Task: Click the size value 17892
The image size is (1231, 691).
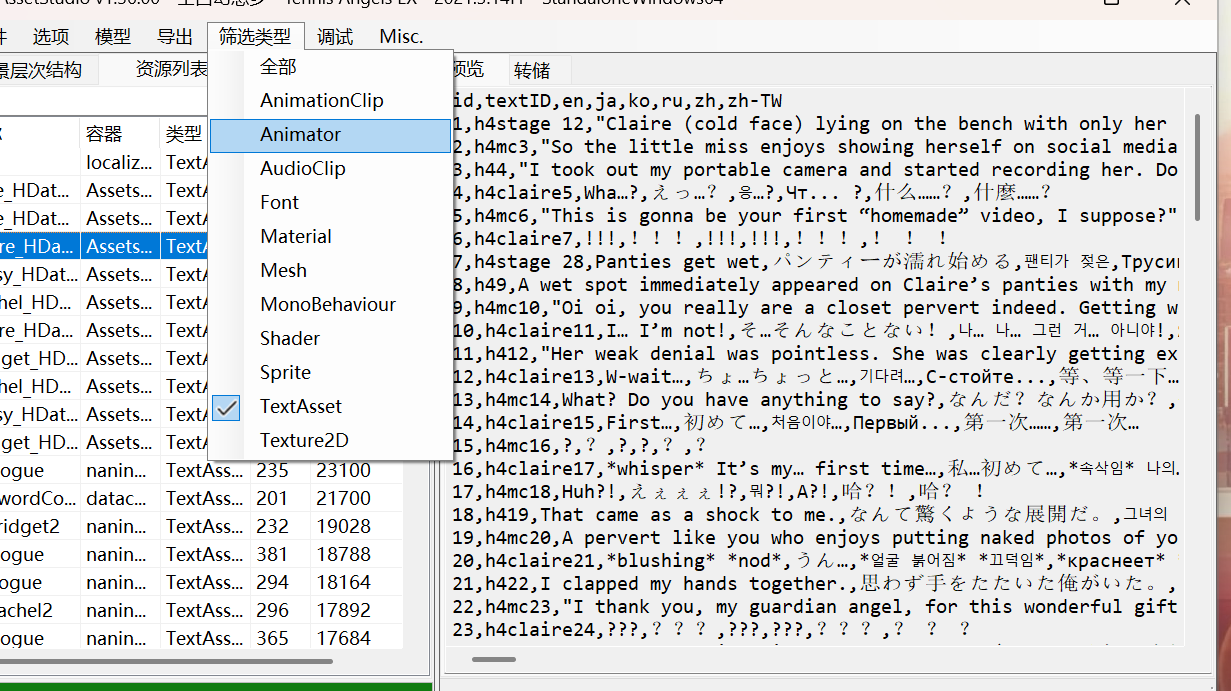Action: click(x=344, y=610)
